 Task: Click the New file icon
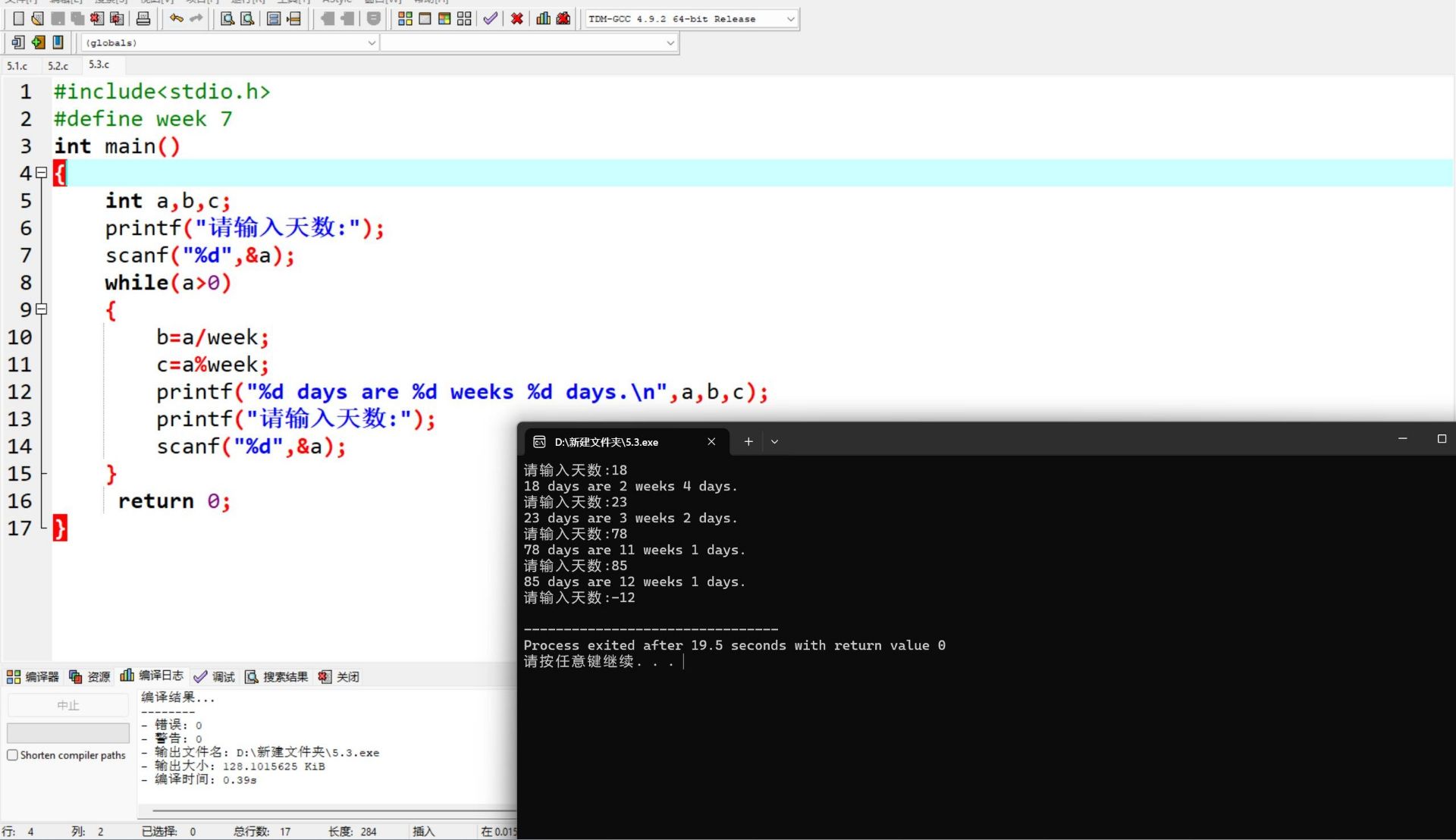pos(18,18)
